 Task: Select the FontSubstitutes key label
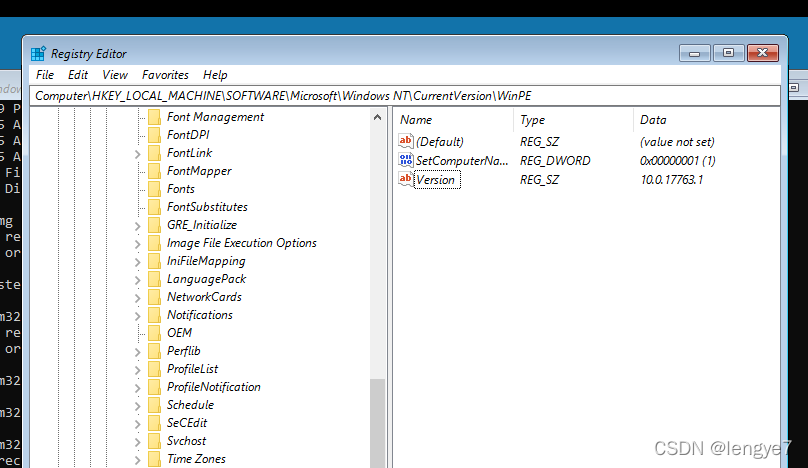click(x=207, y=207)
